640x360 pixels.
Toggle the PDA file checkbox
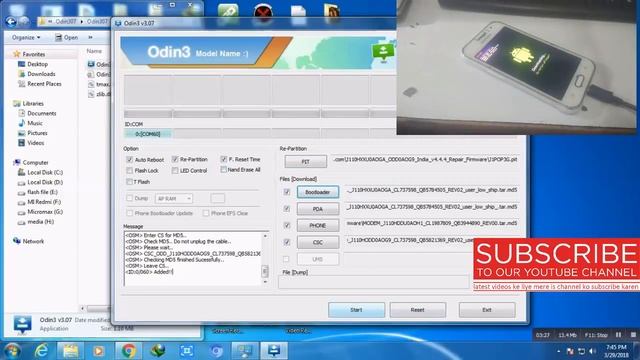pyautogui.click(x=287, y=209)
